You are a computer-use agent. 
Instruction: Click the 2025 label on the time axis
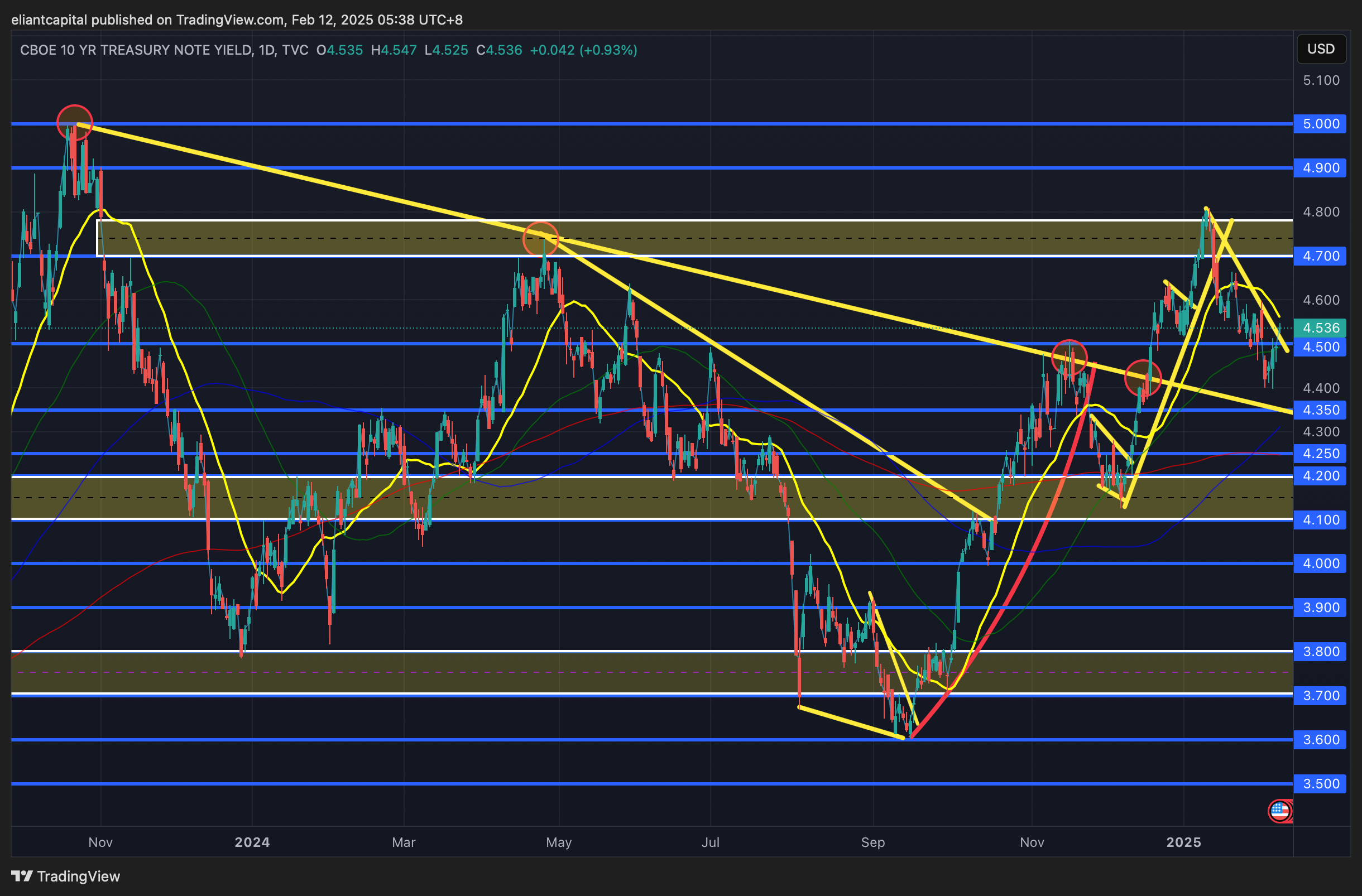1183,842
